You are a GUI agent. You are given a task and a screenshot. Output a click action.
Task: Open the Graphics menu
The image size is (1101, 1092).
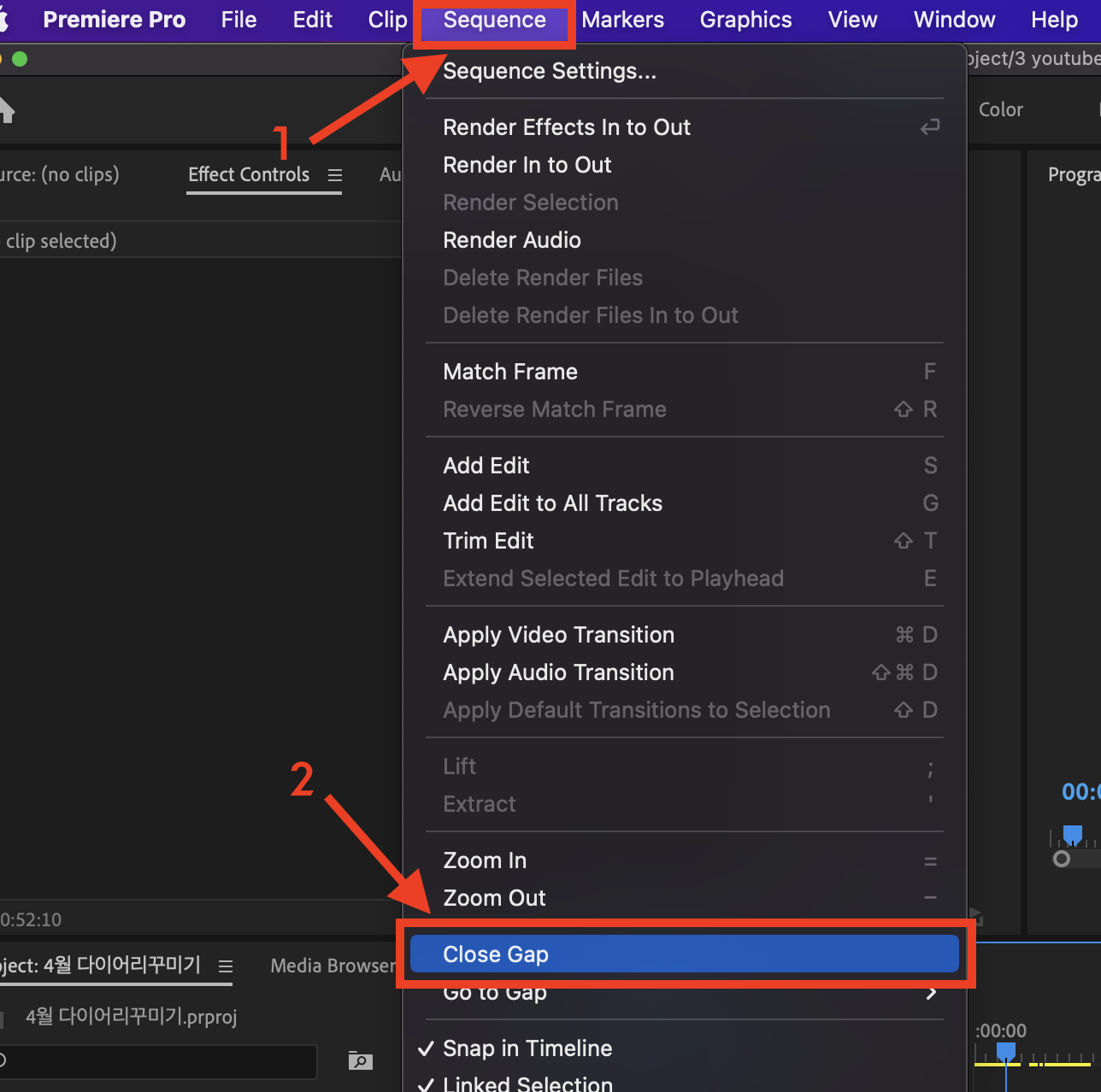(745, 20)
